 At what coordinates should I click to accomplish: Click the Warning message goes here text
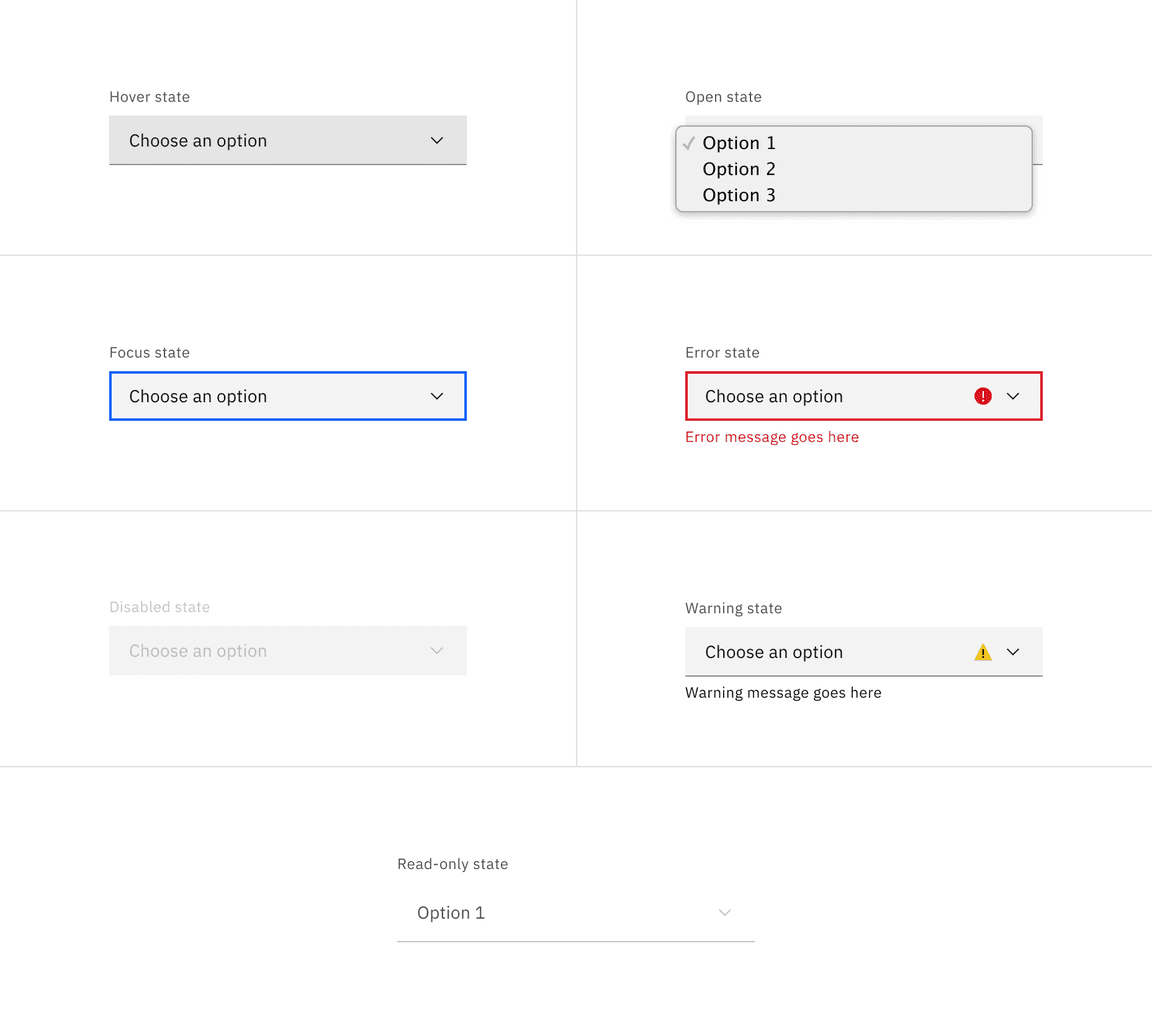783,693
